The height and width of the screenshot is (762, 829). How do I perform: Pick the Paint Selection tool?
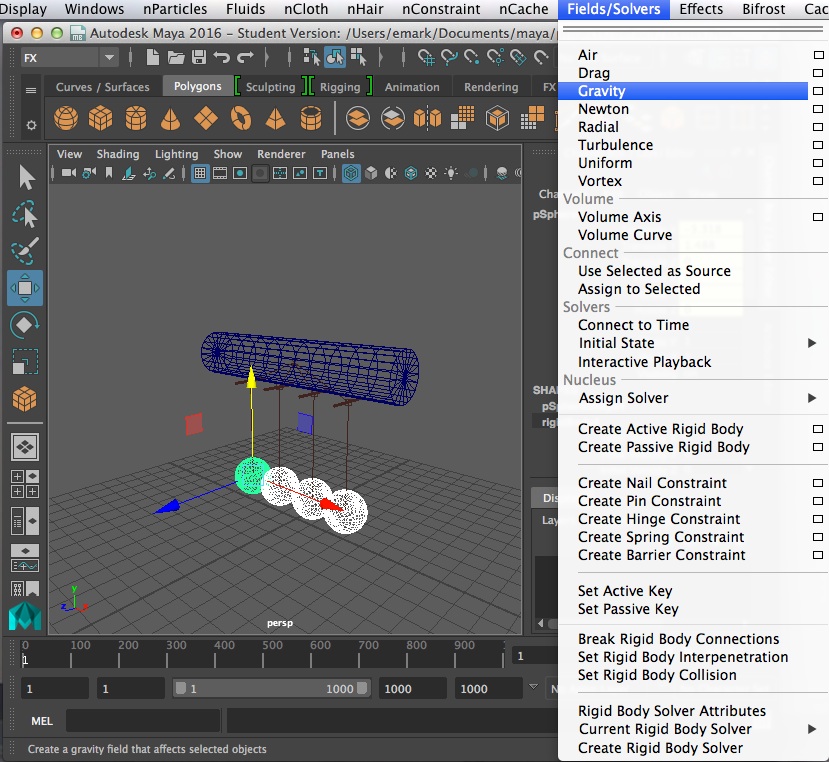pos(26,251)
